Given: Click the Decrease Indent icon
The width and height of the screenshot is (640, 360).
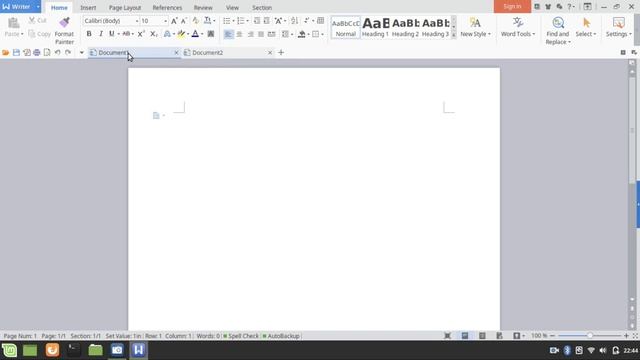Looking at the screenshot, I should coord(257,21).
